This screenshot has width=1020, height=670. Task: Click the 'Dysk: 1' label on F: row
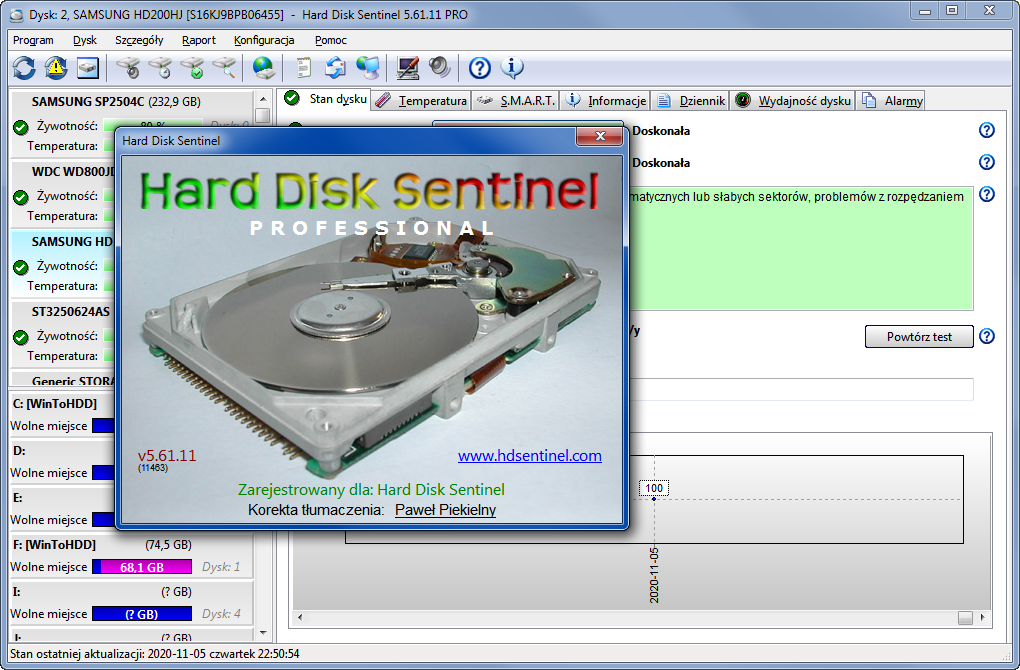click(221, 567)
